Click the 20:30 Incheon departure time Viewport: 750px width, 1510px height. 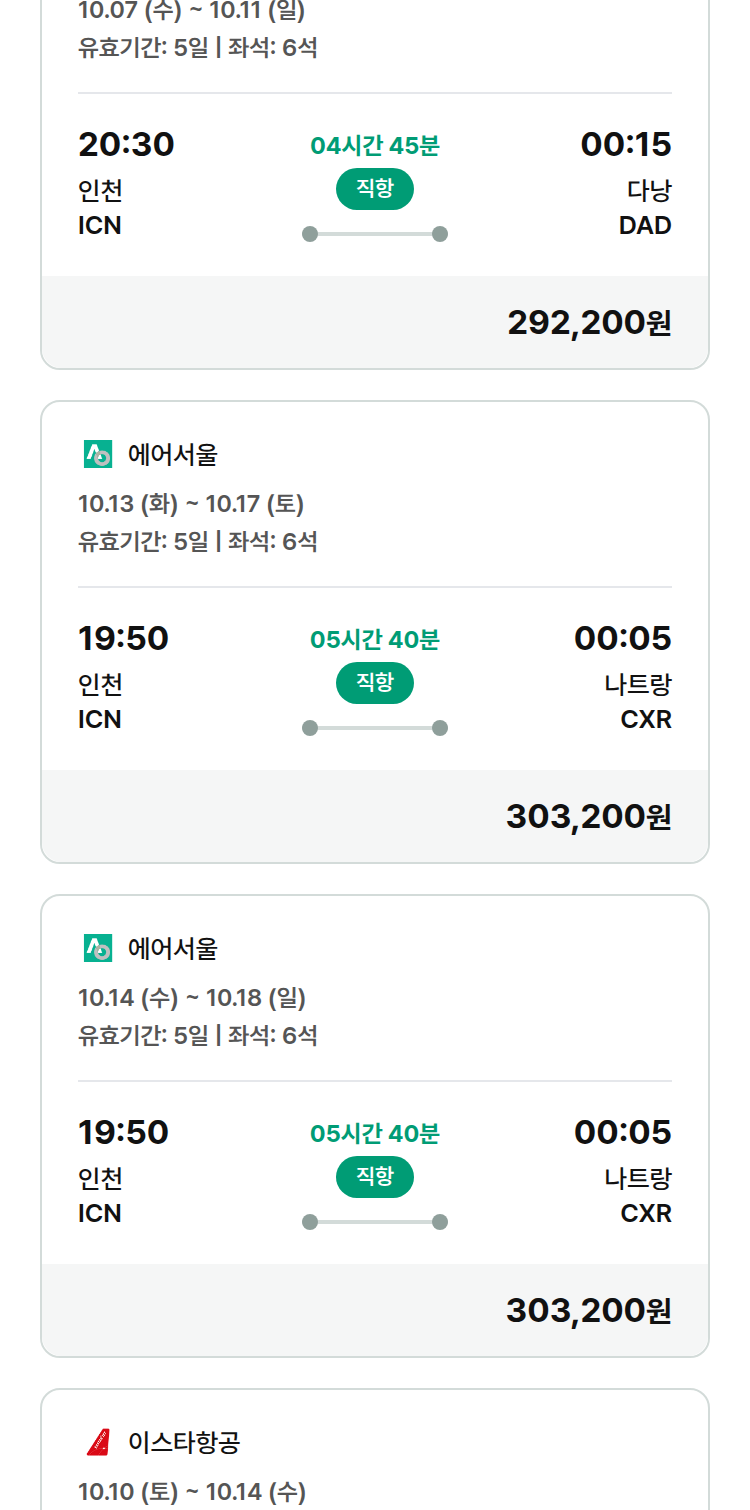[126, 145]
